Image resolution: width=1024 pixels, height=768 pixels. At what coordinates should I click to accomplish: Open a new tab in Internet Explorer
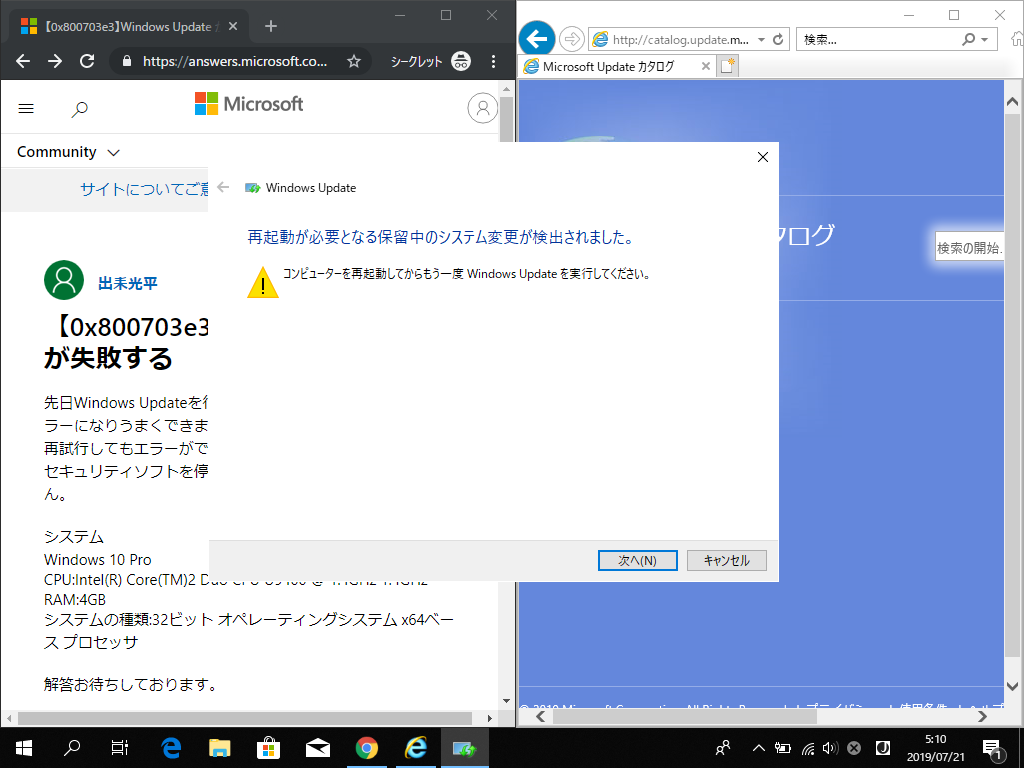[728, 66]
